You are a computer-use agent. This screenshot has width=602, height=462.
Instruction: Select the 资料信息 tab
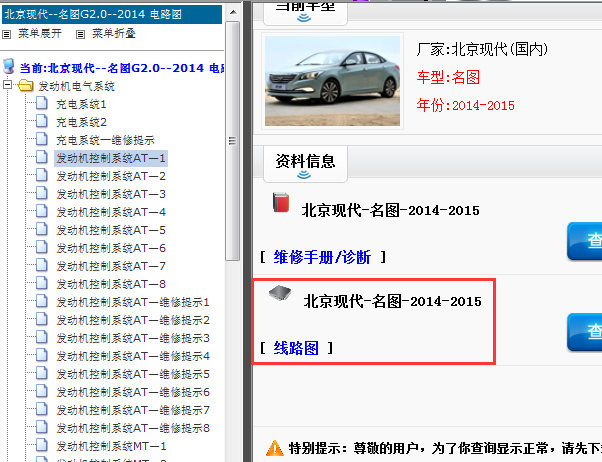tap(305, 164)
